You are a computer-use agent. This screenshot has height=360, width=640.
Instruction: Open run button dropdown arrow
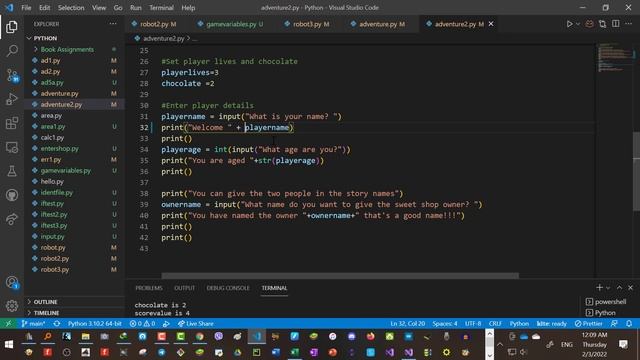pos(578,24)
